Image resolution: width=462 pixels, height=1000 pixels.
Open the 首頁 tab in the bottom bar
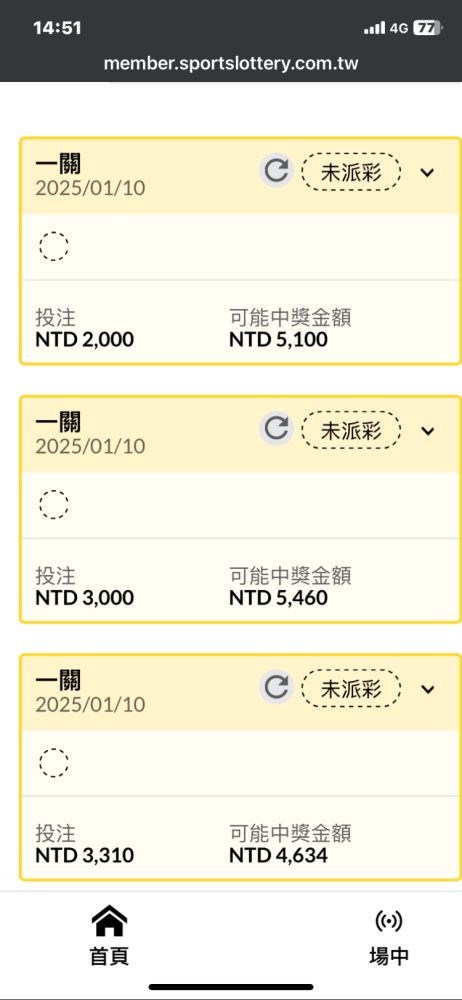(x=109, y=935)
